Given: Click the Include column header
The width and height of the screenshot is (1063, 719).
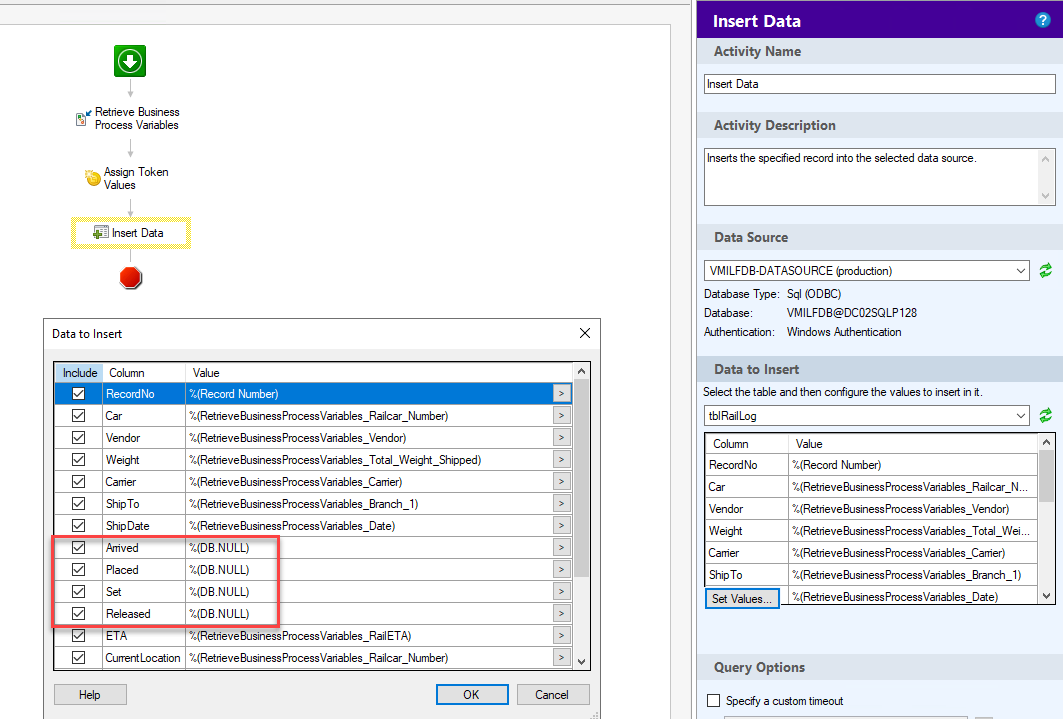Looking at the screenshot, I should [x=80, y=373].
